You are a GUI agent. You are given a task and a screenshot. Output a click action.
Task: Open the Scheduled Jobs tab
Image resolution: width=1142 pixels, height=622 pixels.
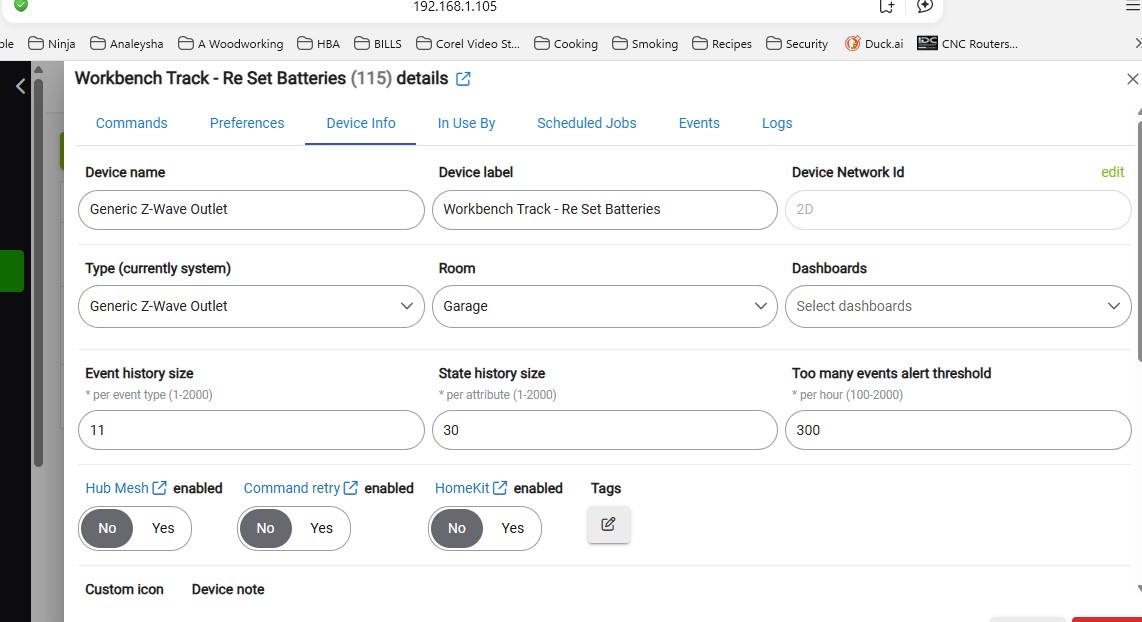pos(586,123)
